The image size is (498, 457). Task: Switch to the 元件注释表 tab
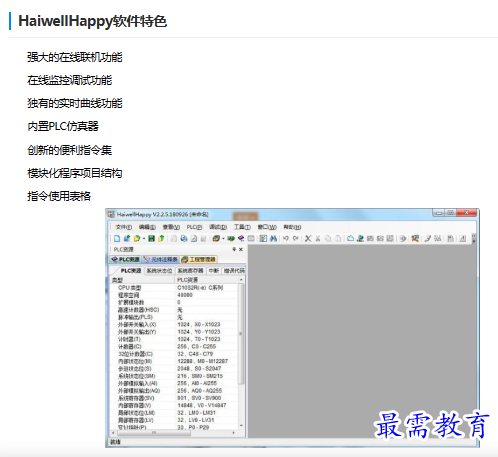161,259
